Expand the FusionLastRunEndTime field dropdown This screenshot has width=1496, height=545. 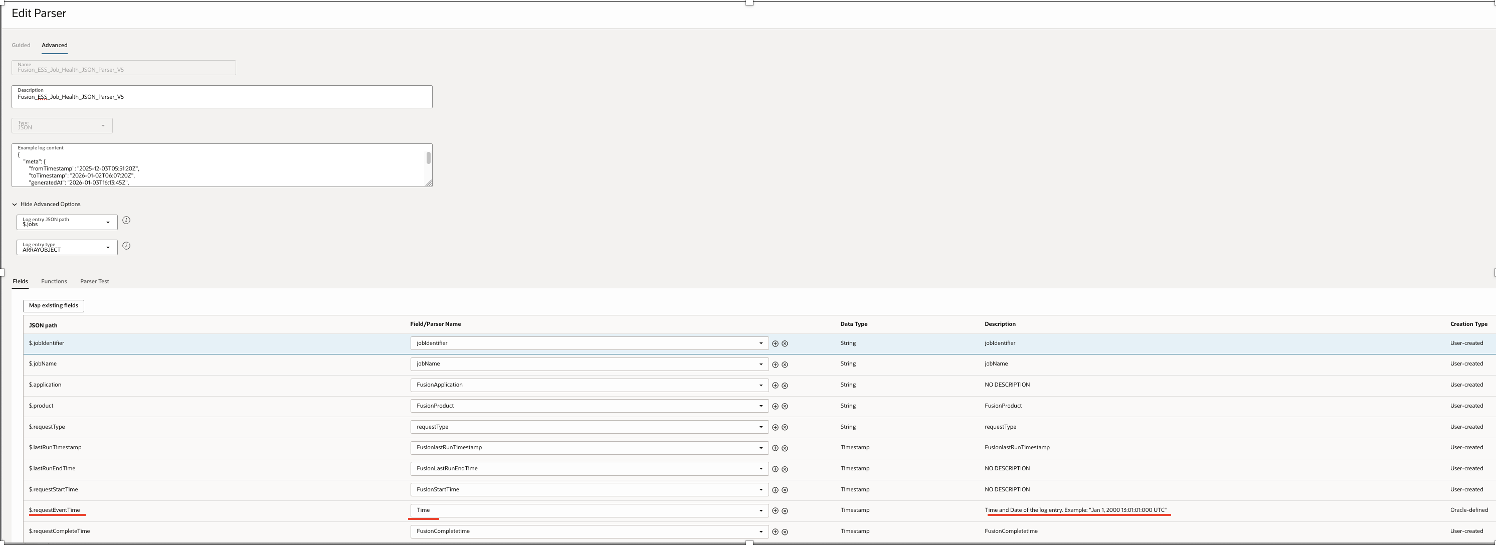[589, 468]
